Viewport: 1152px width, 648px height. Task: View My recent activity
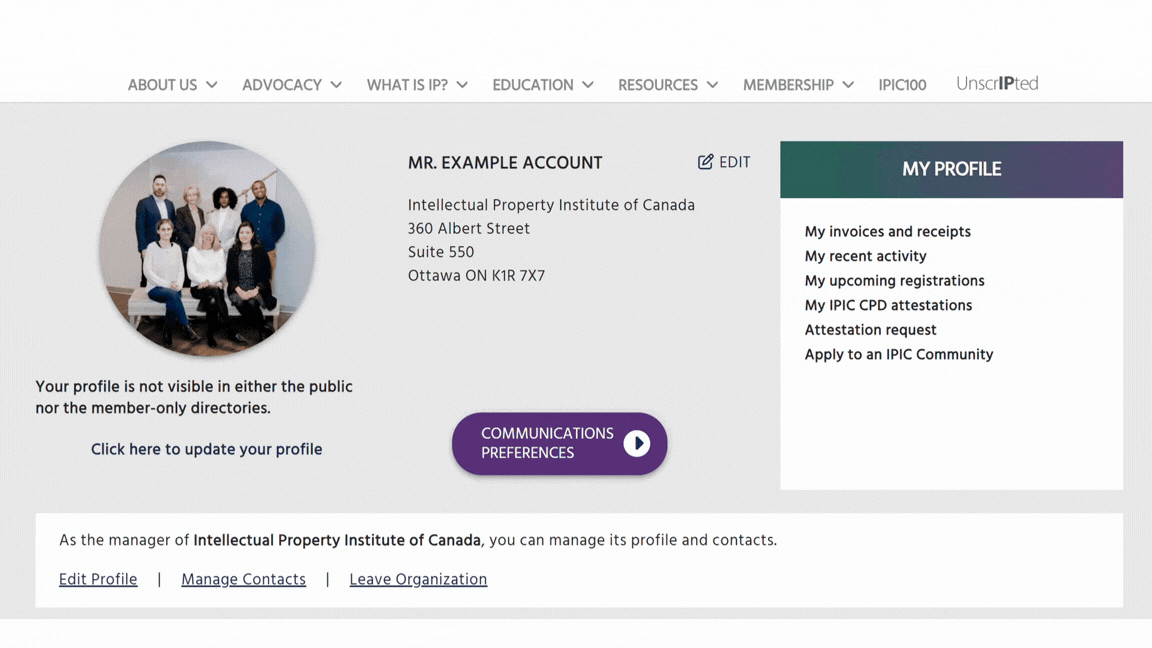[x=865, y=256]
